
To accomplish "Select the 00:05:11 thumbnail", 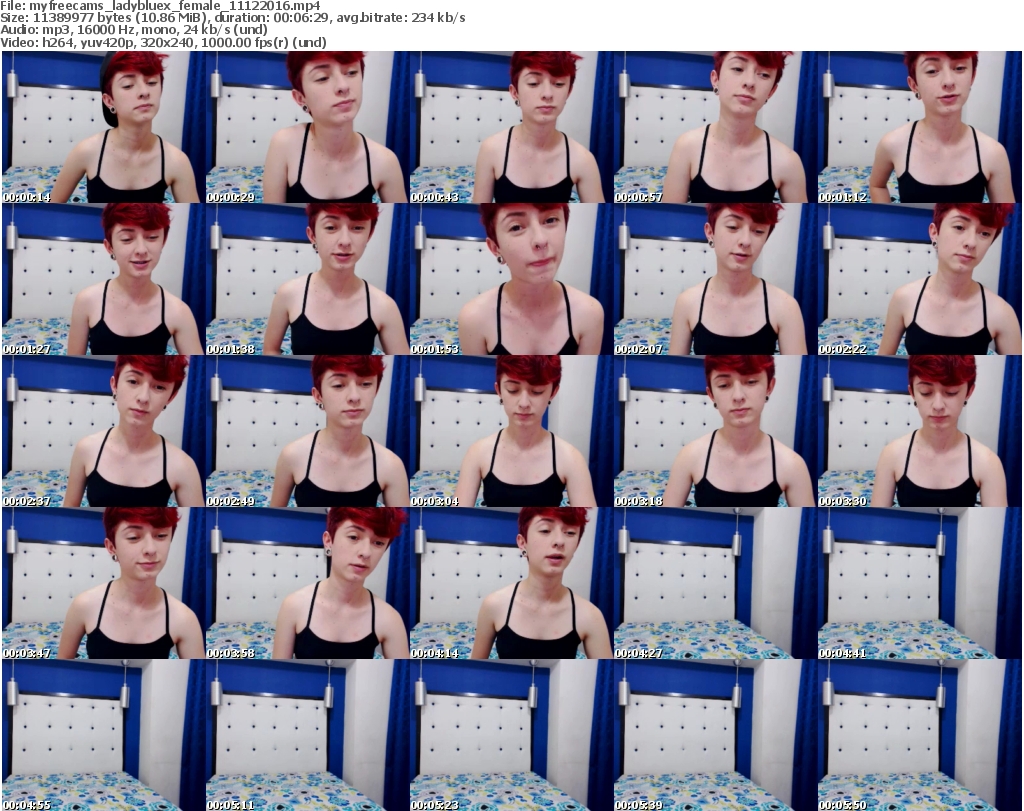I will (307, 735).
